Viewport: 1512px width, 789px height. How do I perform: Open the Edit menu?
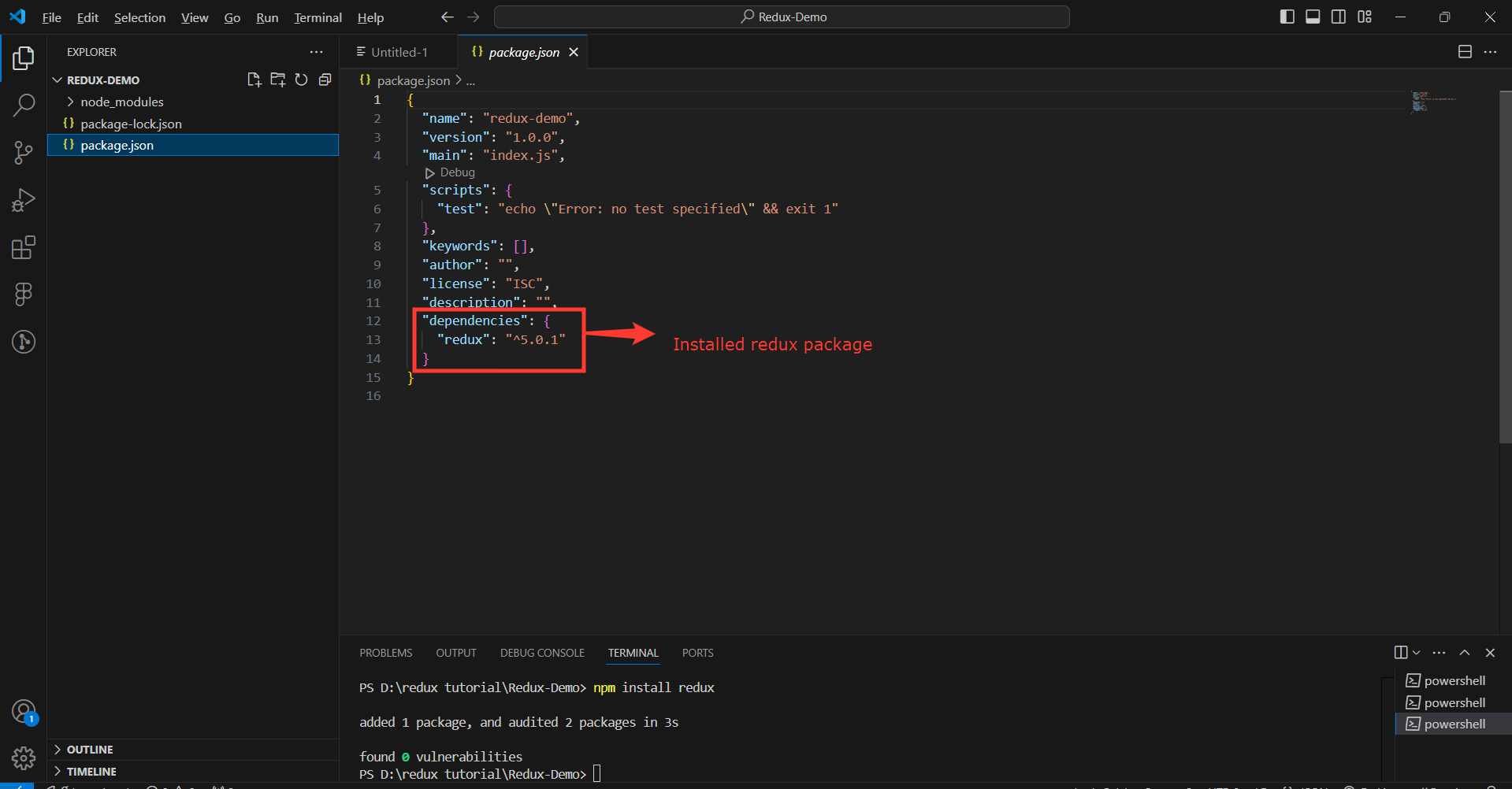tap(87, 17)
